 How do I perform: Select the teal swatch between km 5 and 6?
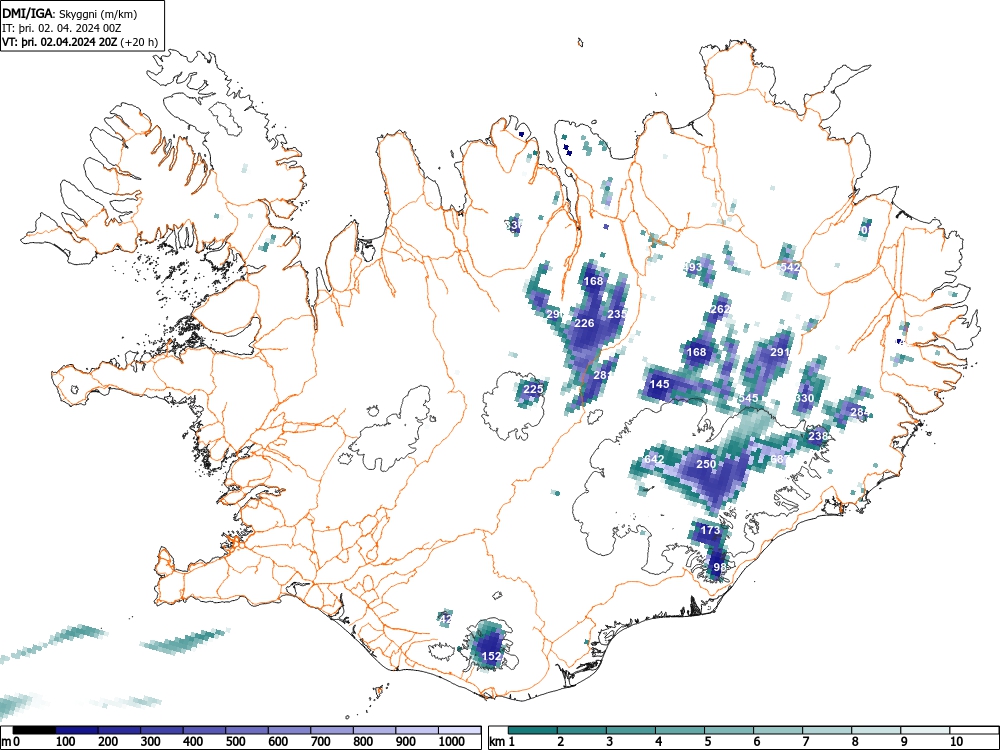click(x=729, y=730)
